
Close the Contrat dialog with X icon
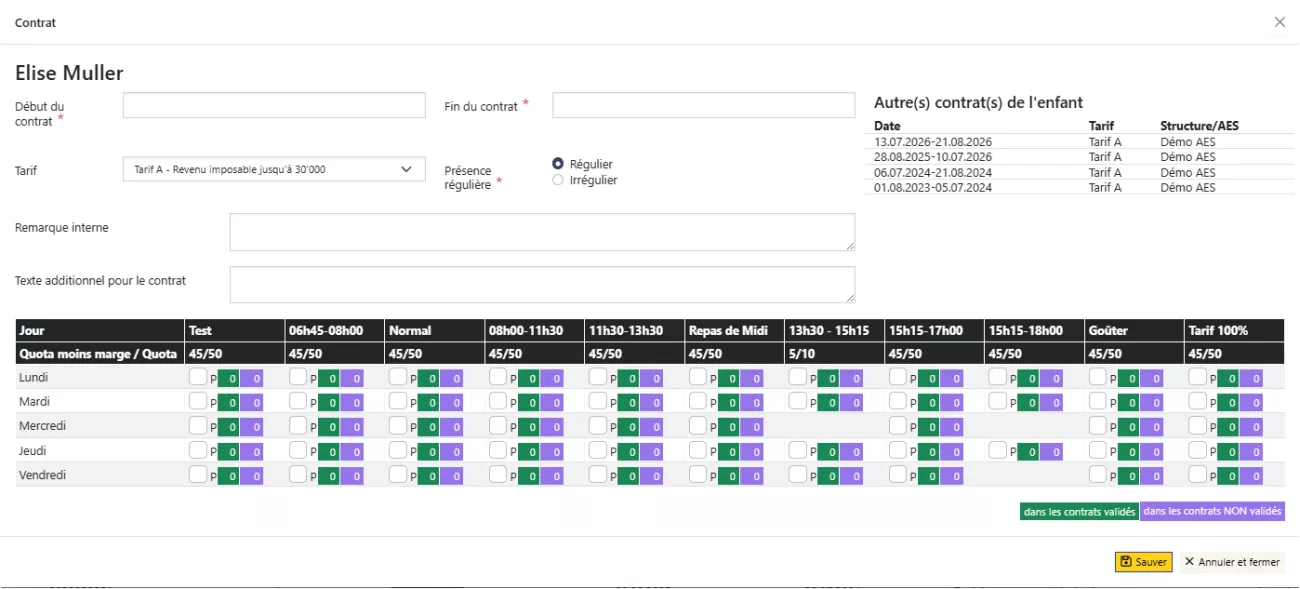[1279, 22]
